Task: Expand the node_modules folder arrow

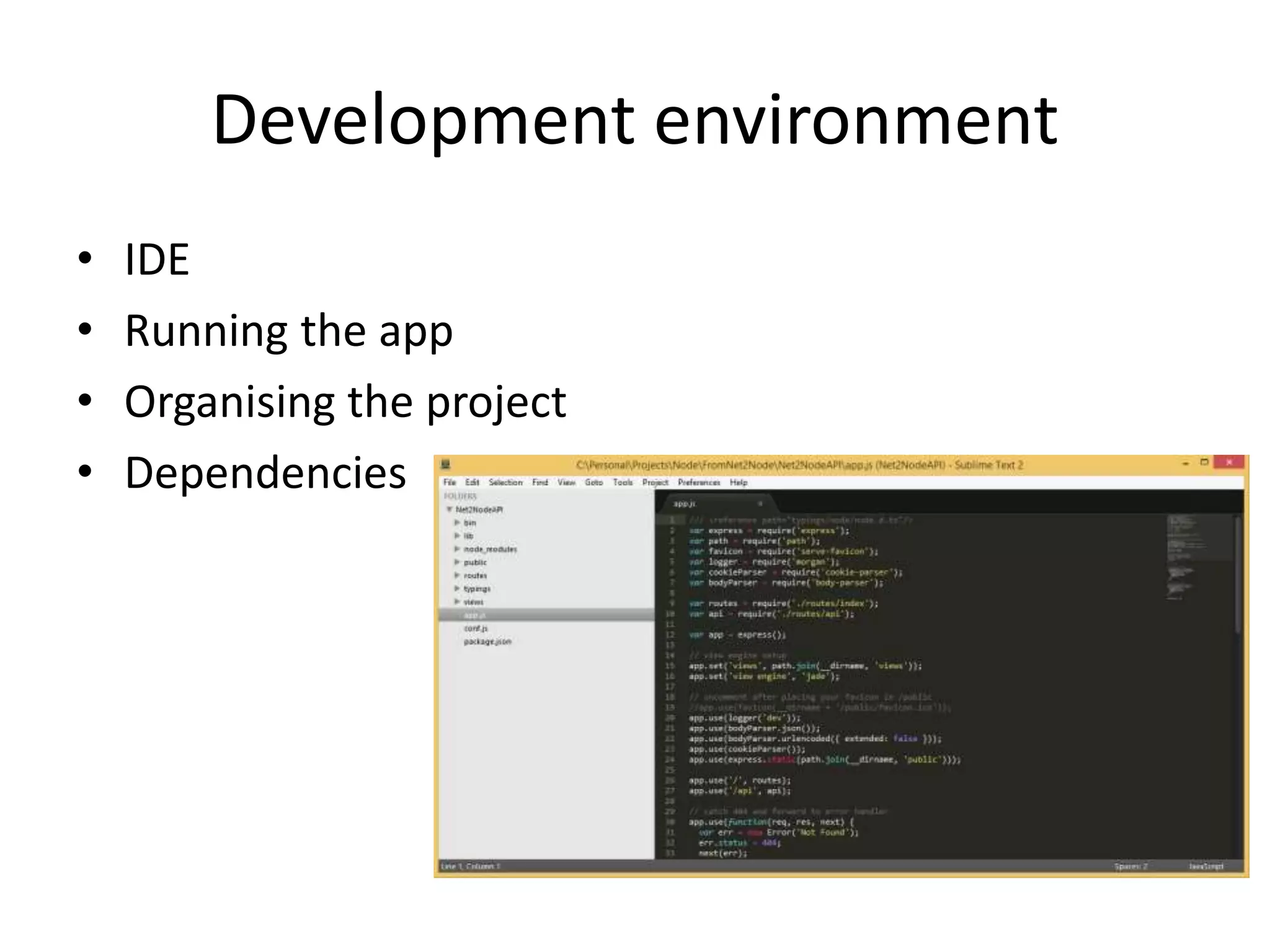Action: 457,549
